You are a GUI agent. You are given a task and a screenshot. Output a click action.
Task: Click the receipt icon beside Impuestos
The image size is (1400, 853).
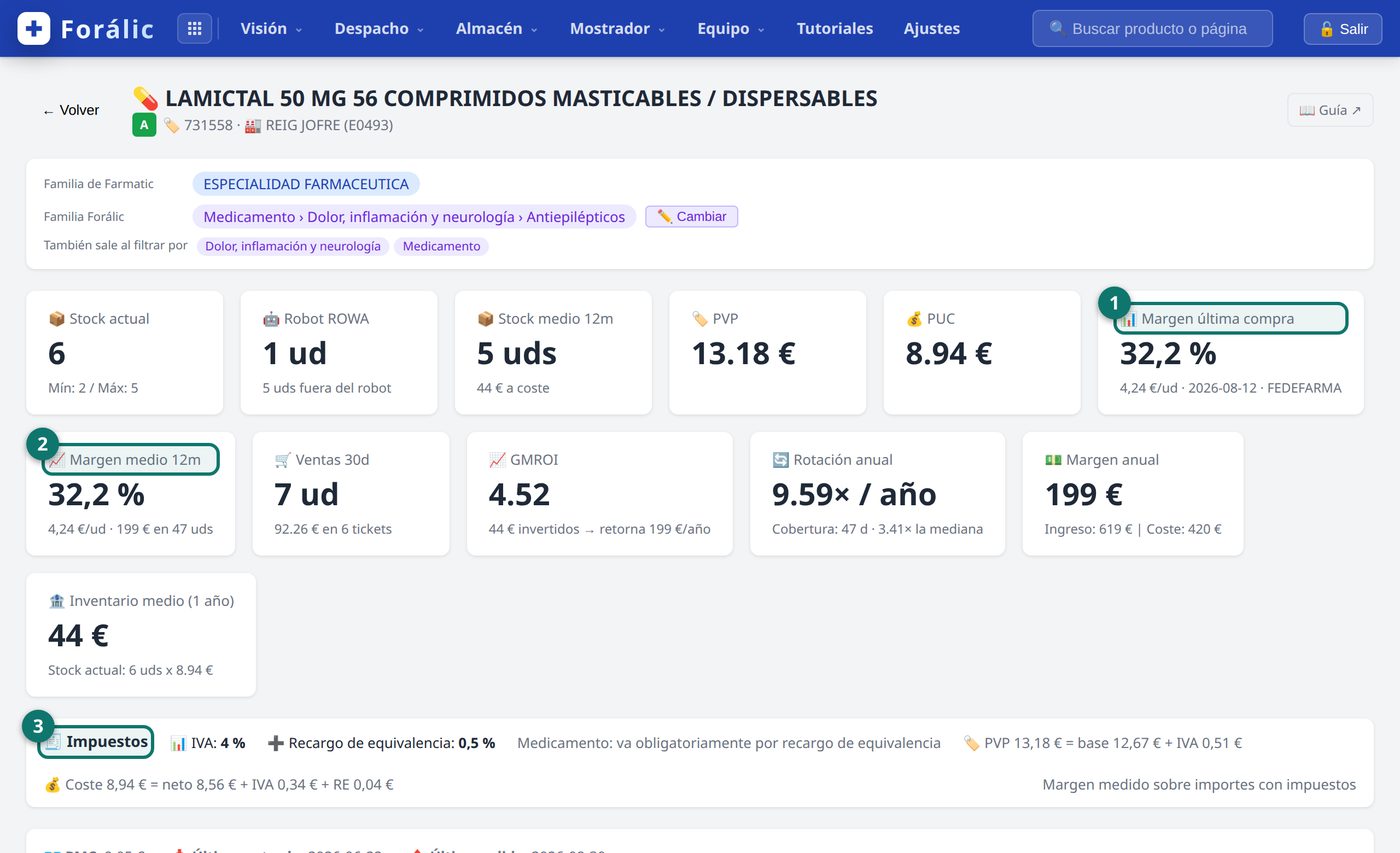52,742
